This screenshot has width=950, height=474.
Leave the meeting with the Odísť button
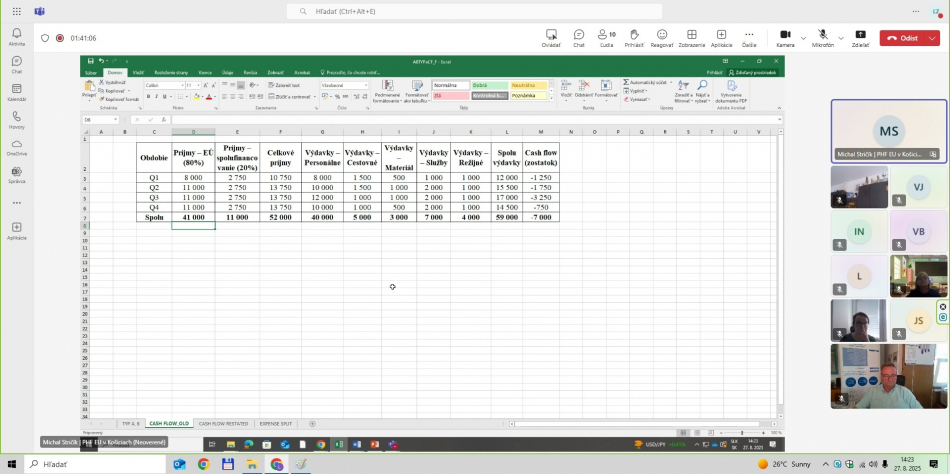903,38
